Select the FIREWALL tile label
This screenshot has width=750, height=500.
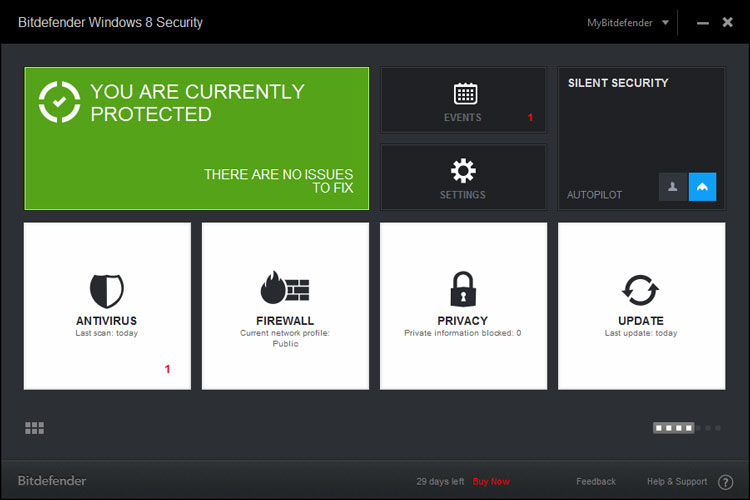coord(285,321)
